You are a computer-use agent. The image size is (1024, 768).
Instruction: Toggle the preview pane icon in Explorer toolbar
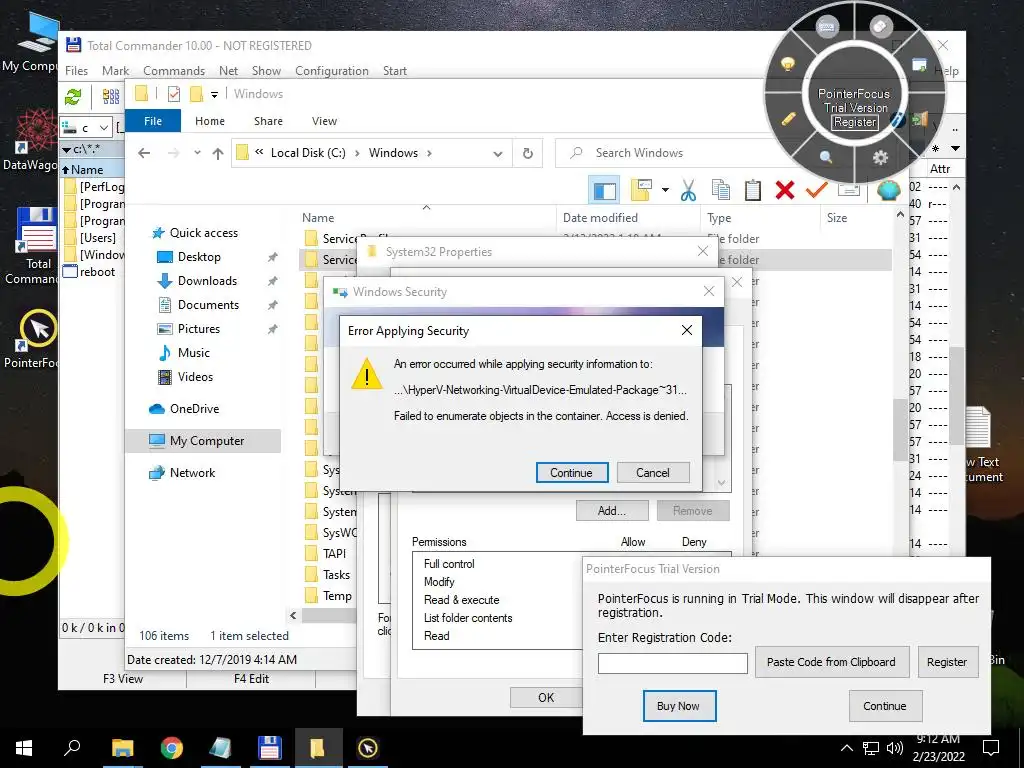tap(604, 191)
